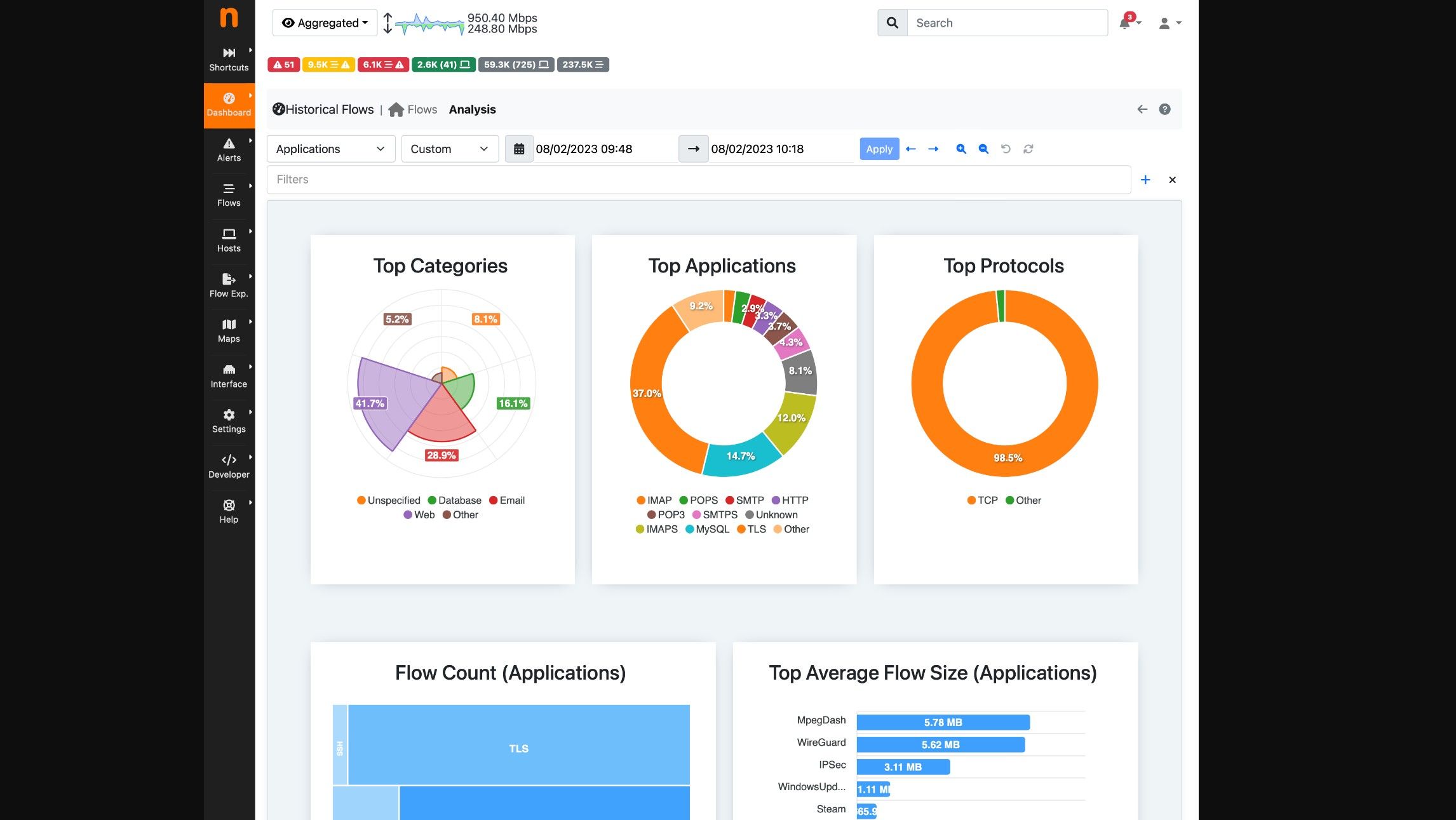Click the MpegDash bar in Top Average Flow Size
Viewport: 1456px width, 820px height.
(x=940, y=722)
